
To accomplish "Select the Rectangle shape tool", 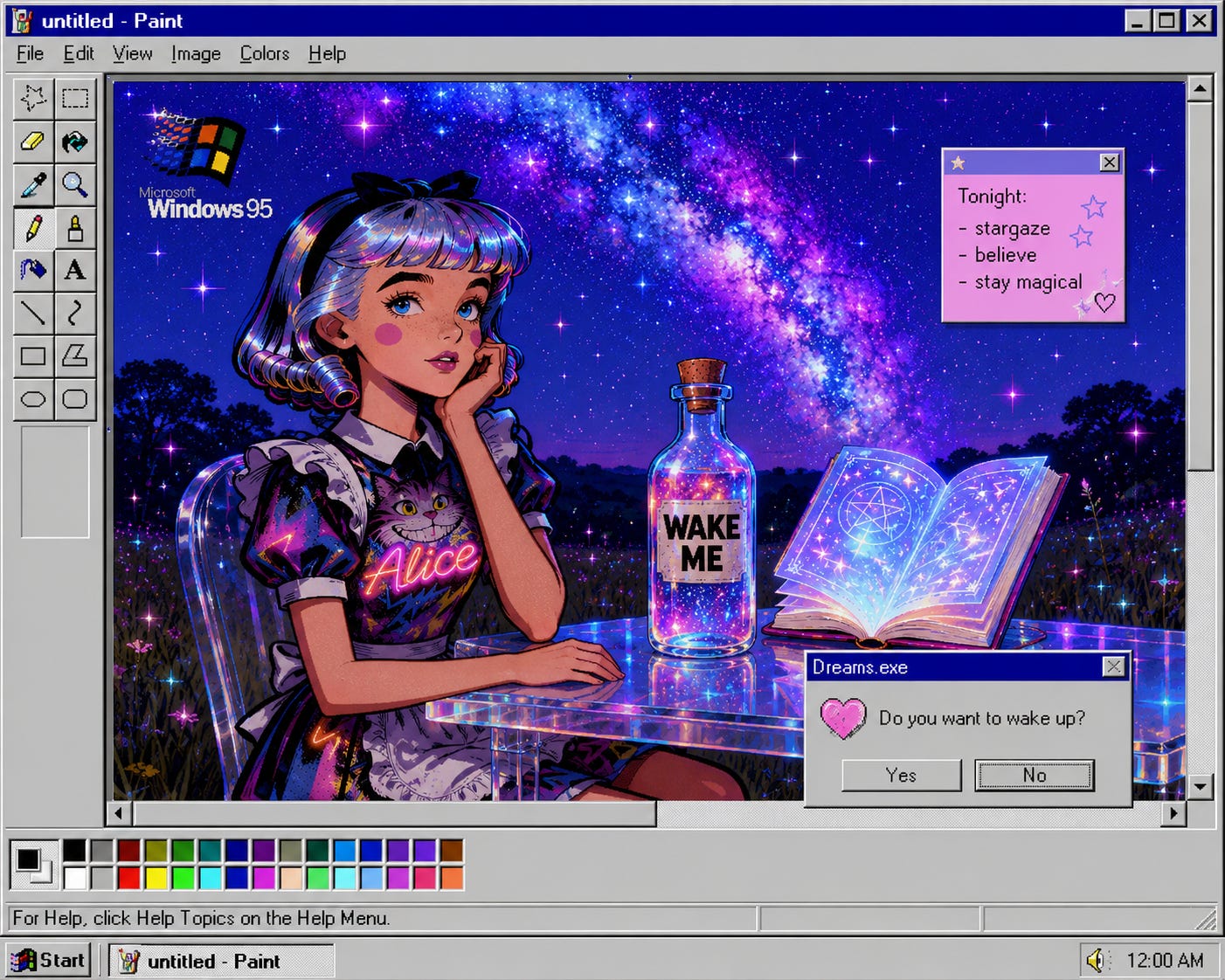I will pos(33,355).
